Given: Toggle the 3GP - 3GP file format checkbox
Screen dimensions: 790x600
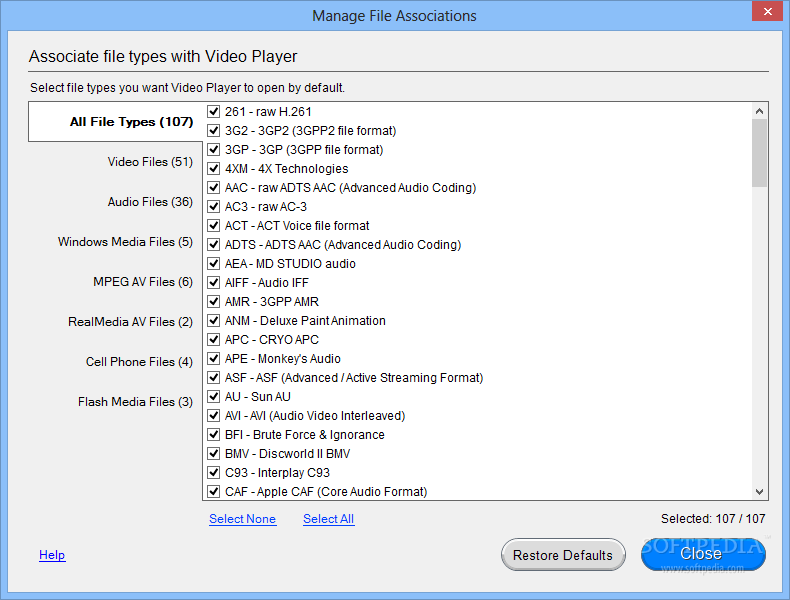Looking at the screenshot, I should click(214, 150).
